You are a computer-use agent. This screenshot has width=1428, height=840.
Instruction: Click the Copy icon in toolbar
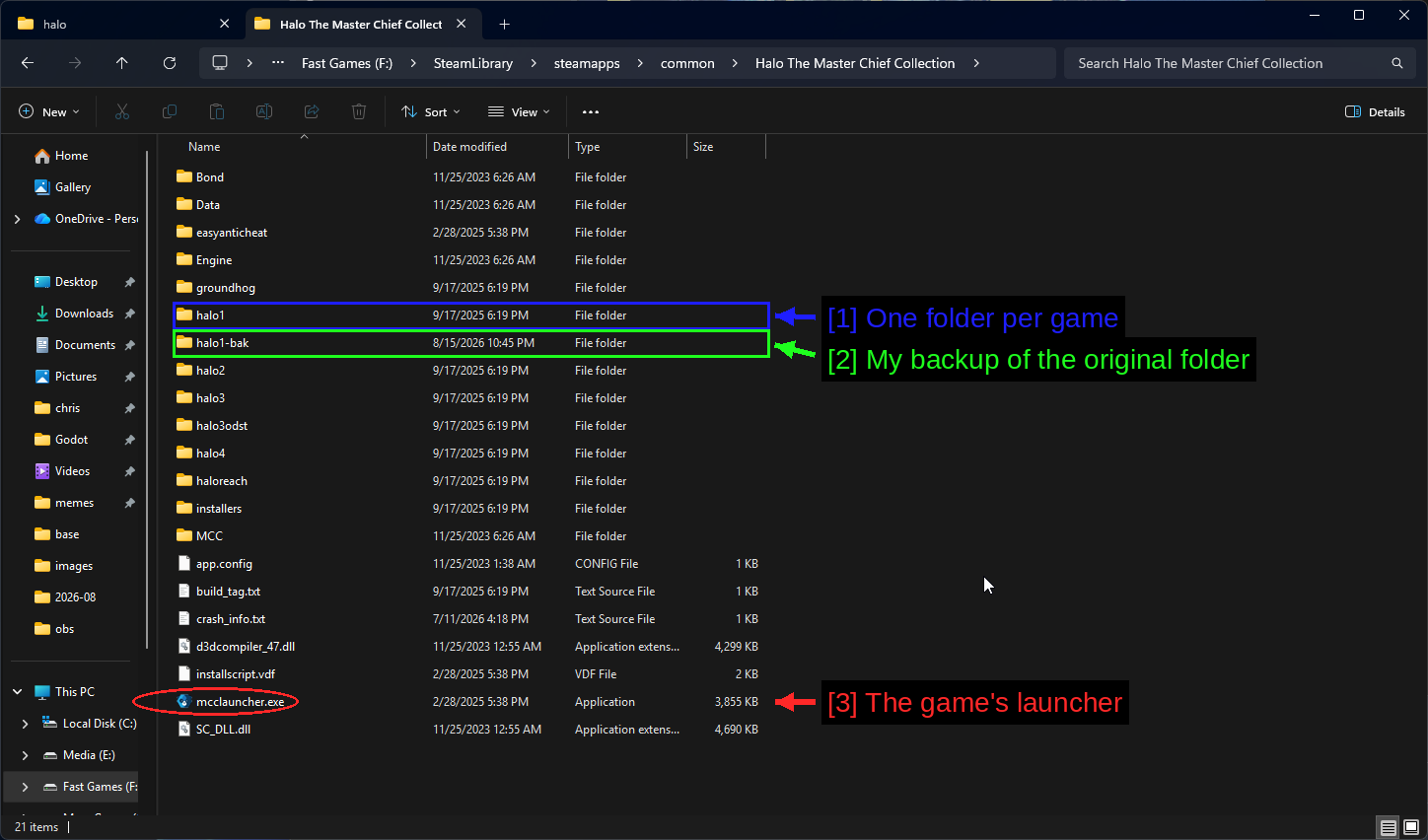pyautogui.click(x=170, y=112)
